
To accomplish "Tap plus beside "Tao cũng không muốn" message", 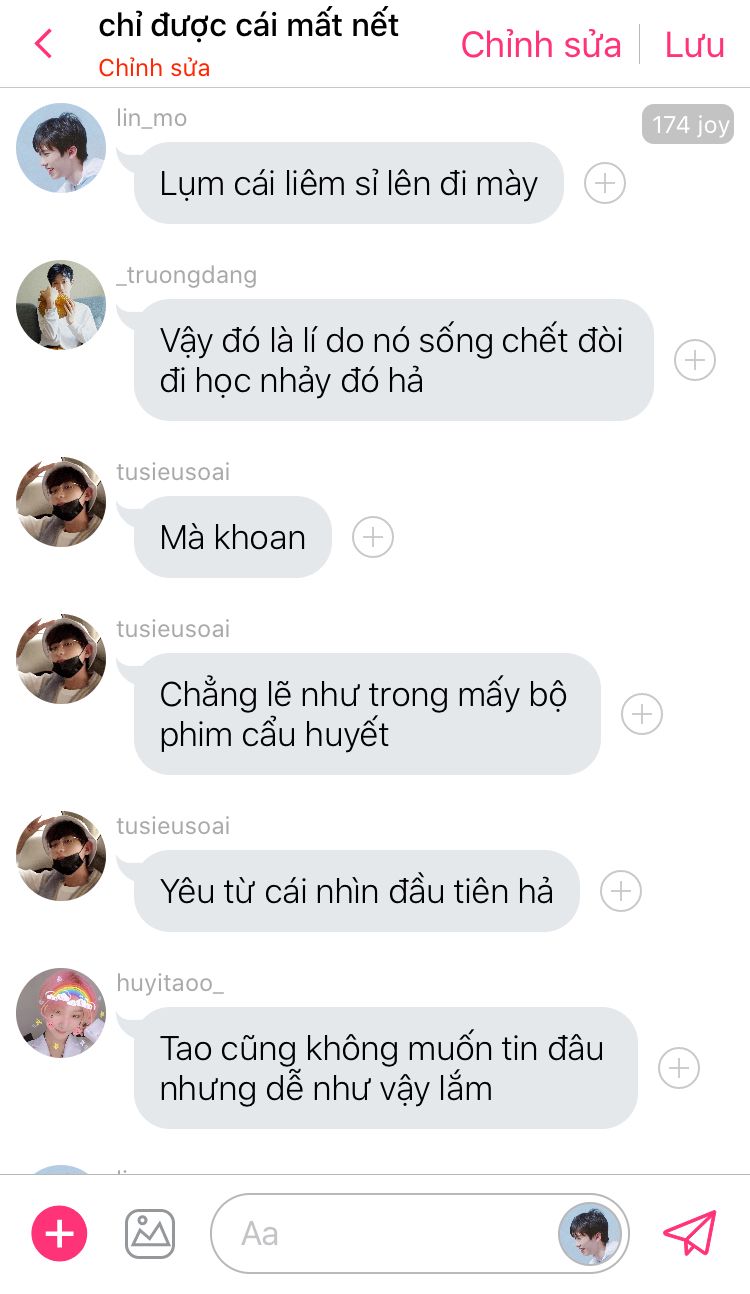I will pyautogui.click(x=679, y=1068).
